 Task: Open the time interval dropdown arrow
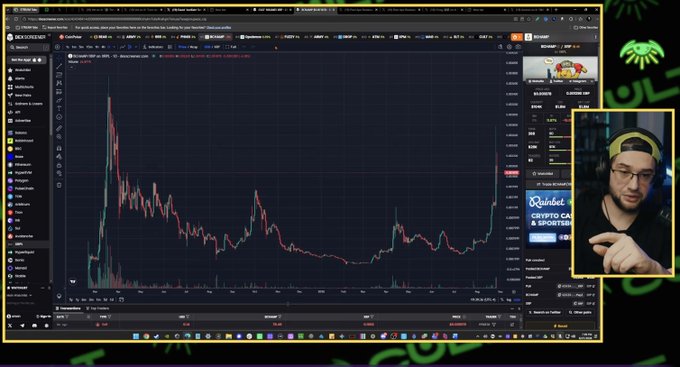pos(114,47)
